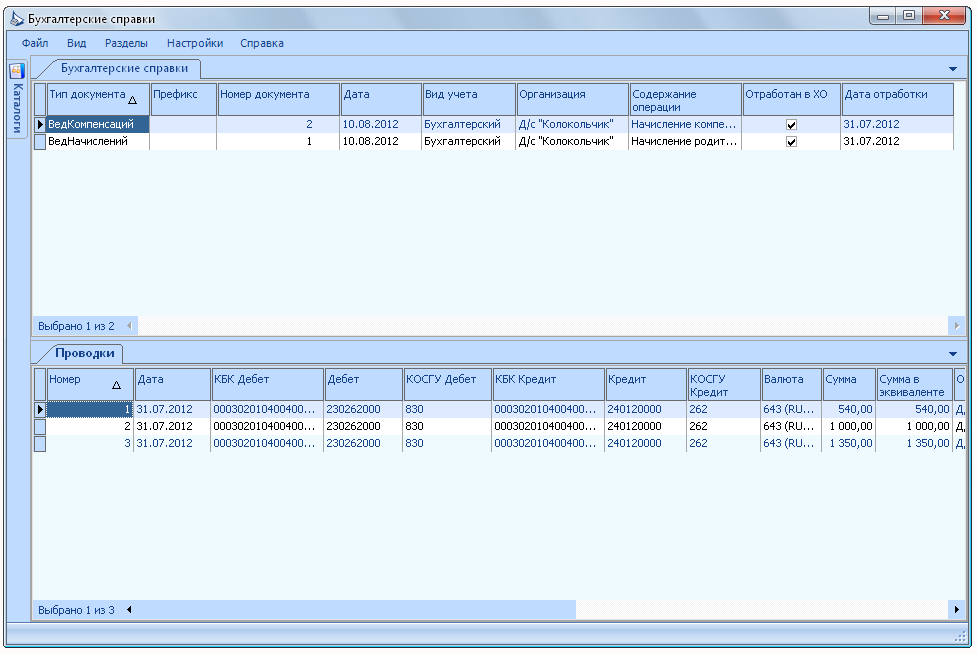Sort by Префикс column header
The width and height of the screenshot is (977, 654).
click(x=184, y=100)
